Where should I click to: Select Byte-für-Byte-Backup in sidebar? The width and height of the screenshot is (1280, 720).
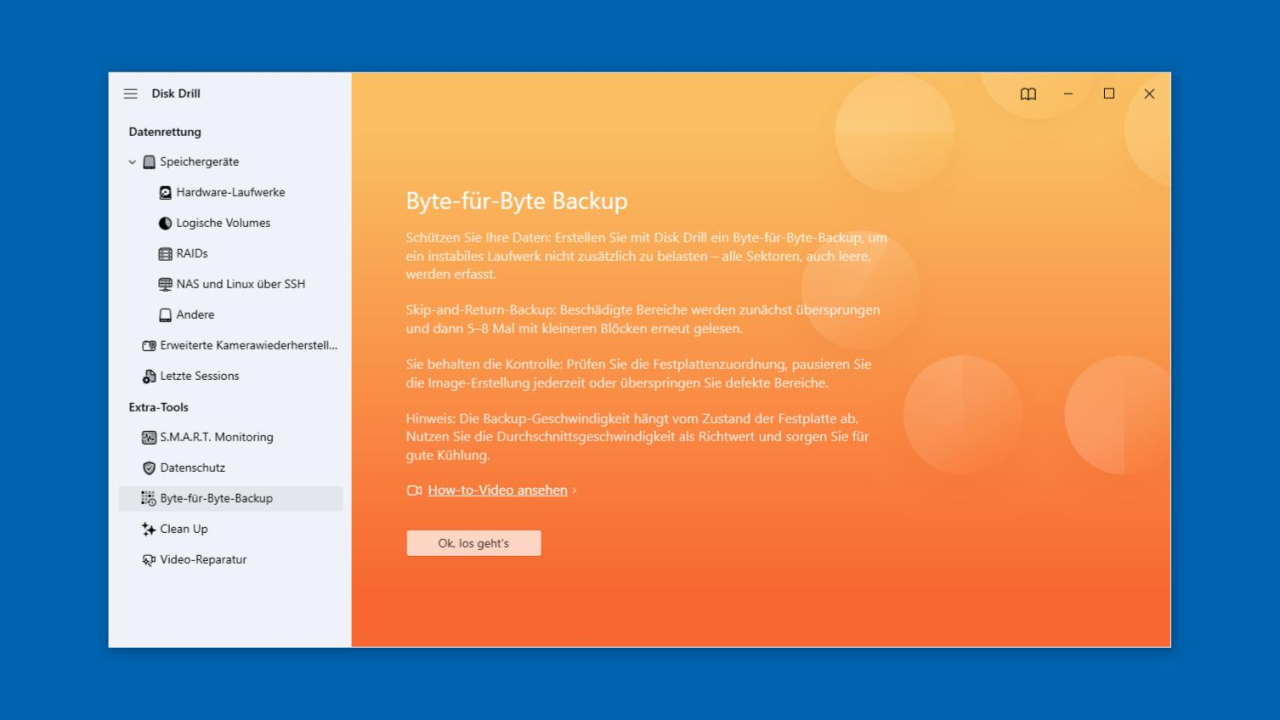pyautogui.click(x=230, y=498)
